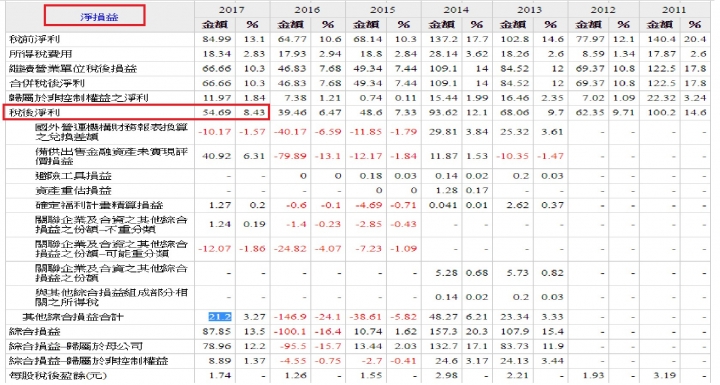Click 54.69 in the 稅後淨利 row

(x=217, y=113)
